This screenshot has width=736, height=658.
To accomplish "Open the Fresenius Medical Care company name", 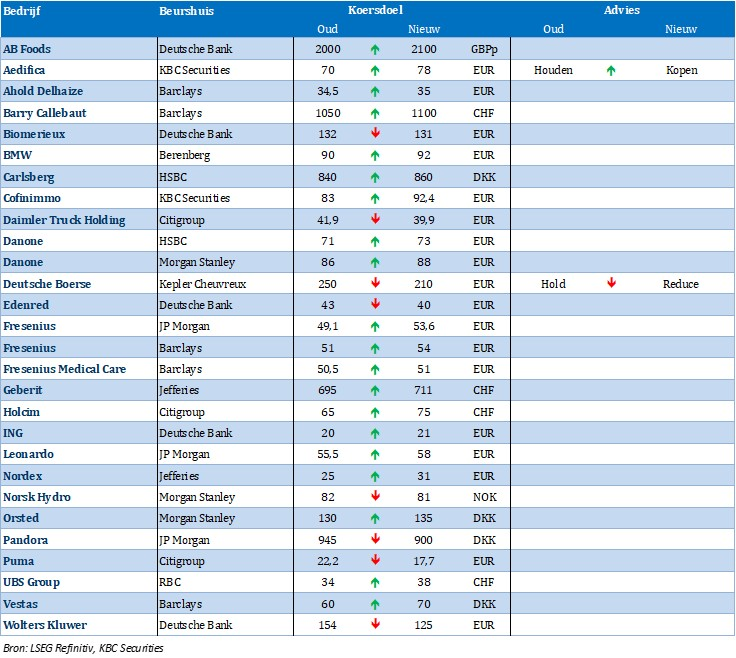I will [65, 369].
